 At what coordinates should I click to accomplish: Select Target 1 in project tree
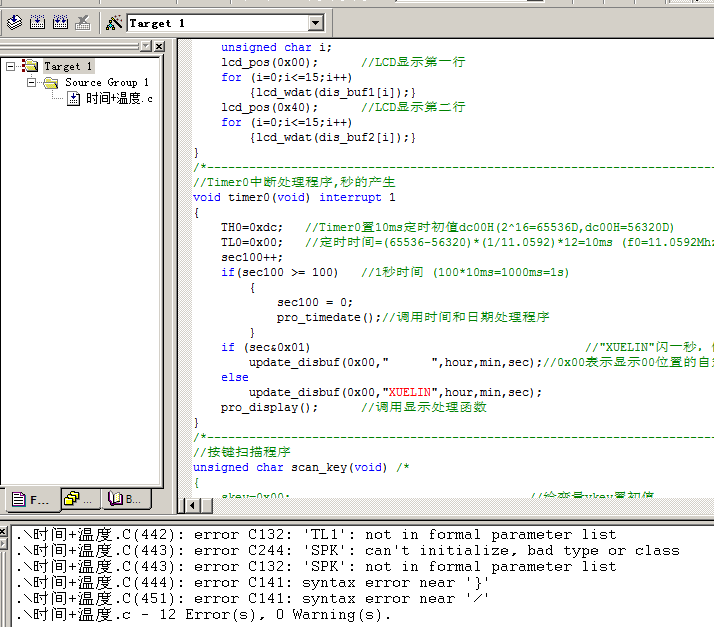68,66
